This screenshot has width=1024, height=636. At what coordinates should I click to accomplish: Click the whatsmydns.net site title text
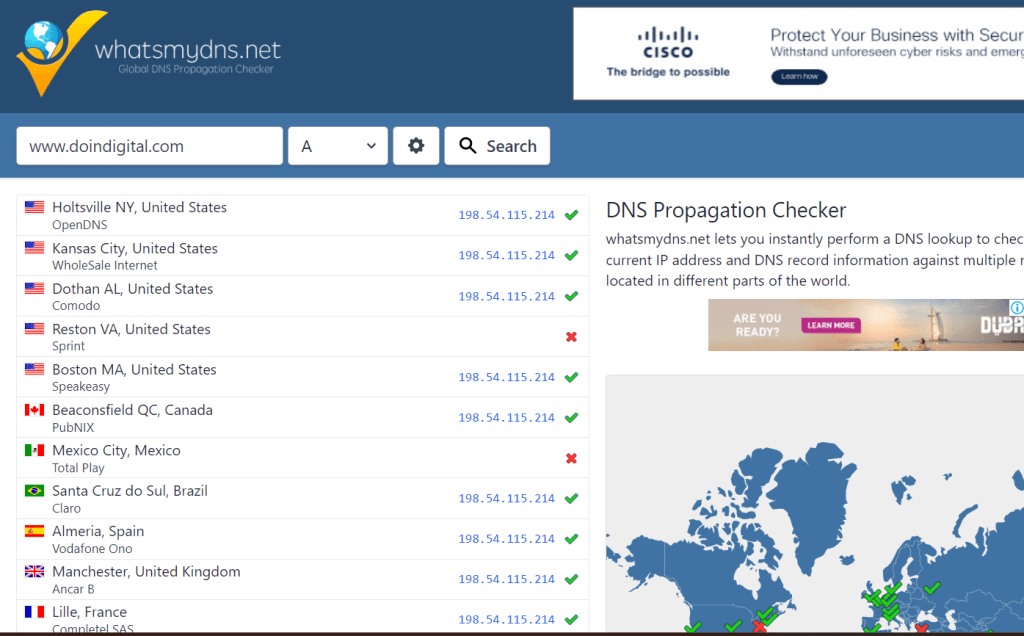click(x=187, y=50)
